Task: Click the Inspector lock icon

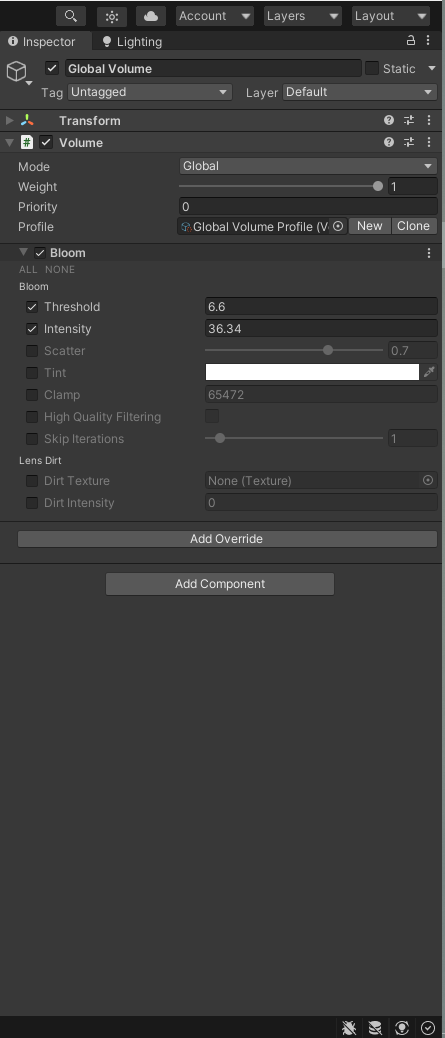Action: (x=411, y=40)
